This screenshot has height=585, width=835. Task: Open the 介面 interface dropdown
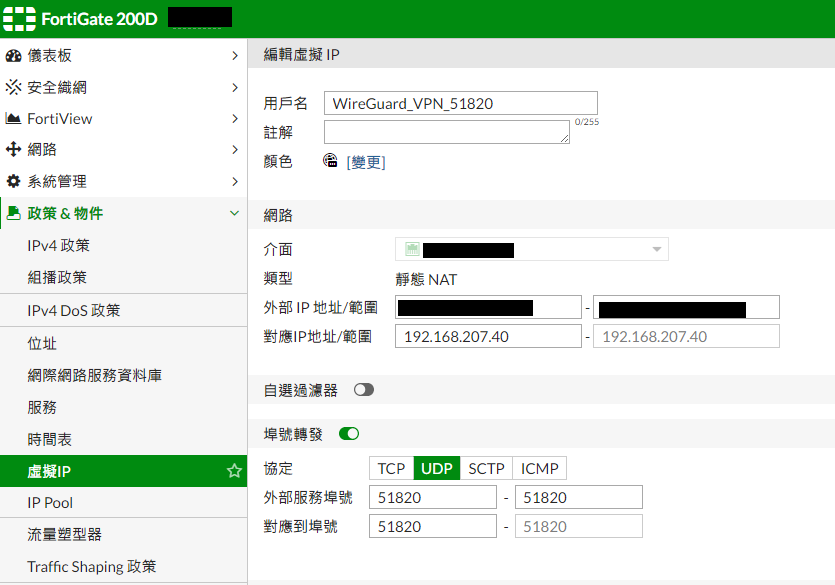(x=531, y=249)
